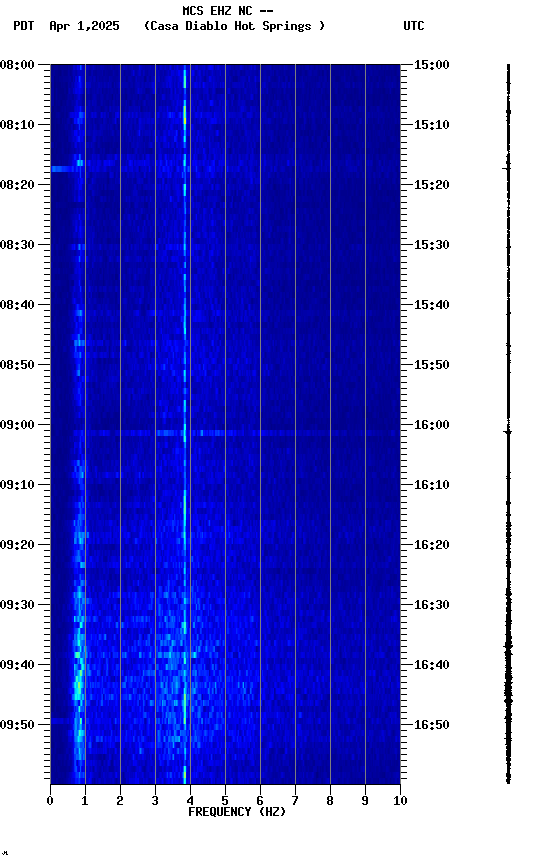The image size is (552, 864).
Task: Click the 16:20 UTC time label
Action: coord(432,546)
